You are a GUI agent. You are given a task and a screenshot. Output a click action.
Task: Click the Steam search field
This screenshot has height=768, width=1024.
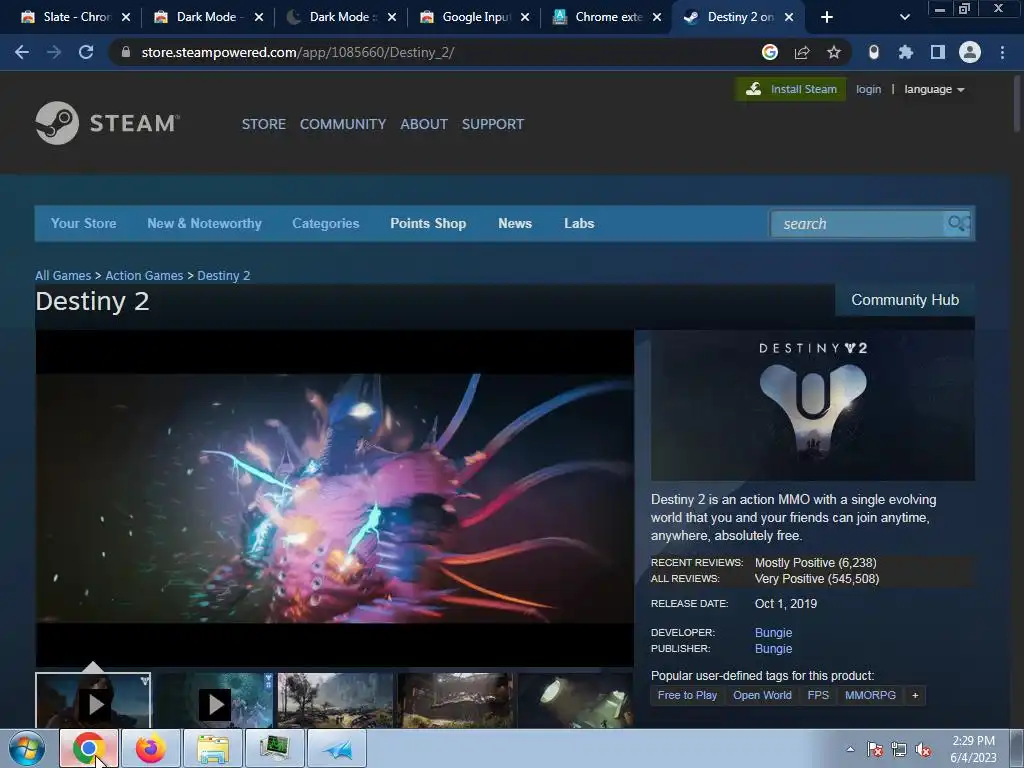[x=857, y=224]
